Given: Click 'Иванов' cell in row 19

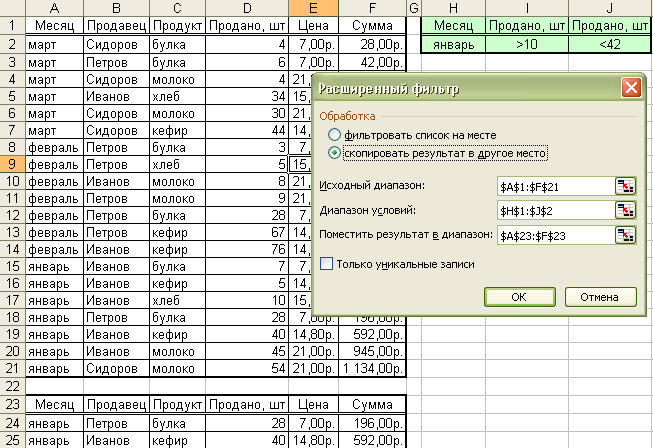Looking at the screenshot, I should pyautogui.click(x=116, y=334).
